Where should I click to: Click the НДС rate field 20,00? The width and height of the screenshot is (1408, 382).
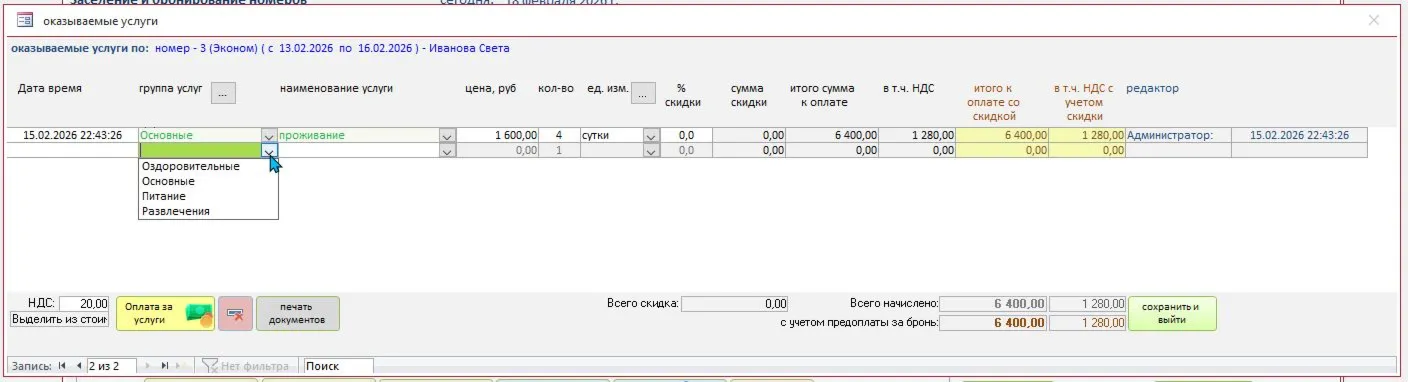[84, 303]
